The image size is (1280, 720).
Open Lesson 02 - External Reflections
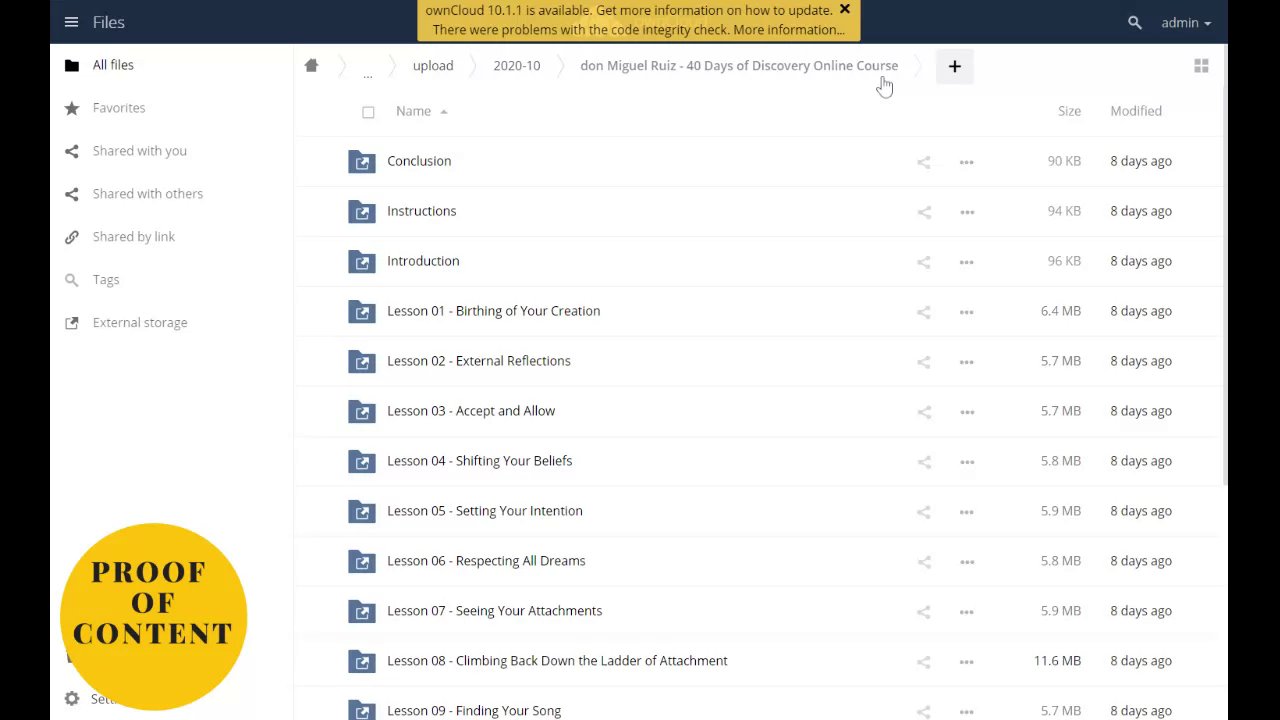click(x=478, y=361)
